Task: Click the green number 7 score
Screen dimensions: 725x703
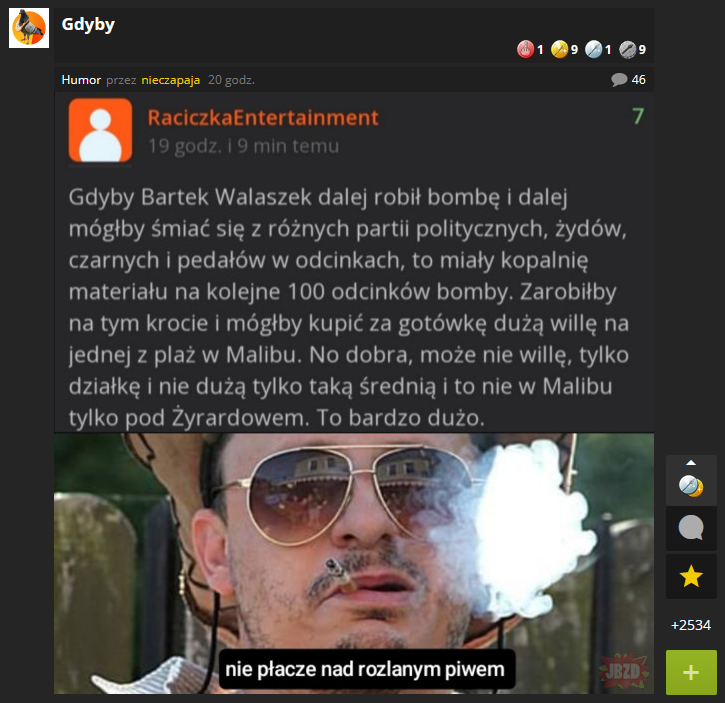Action: (x=638, y=116)
